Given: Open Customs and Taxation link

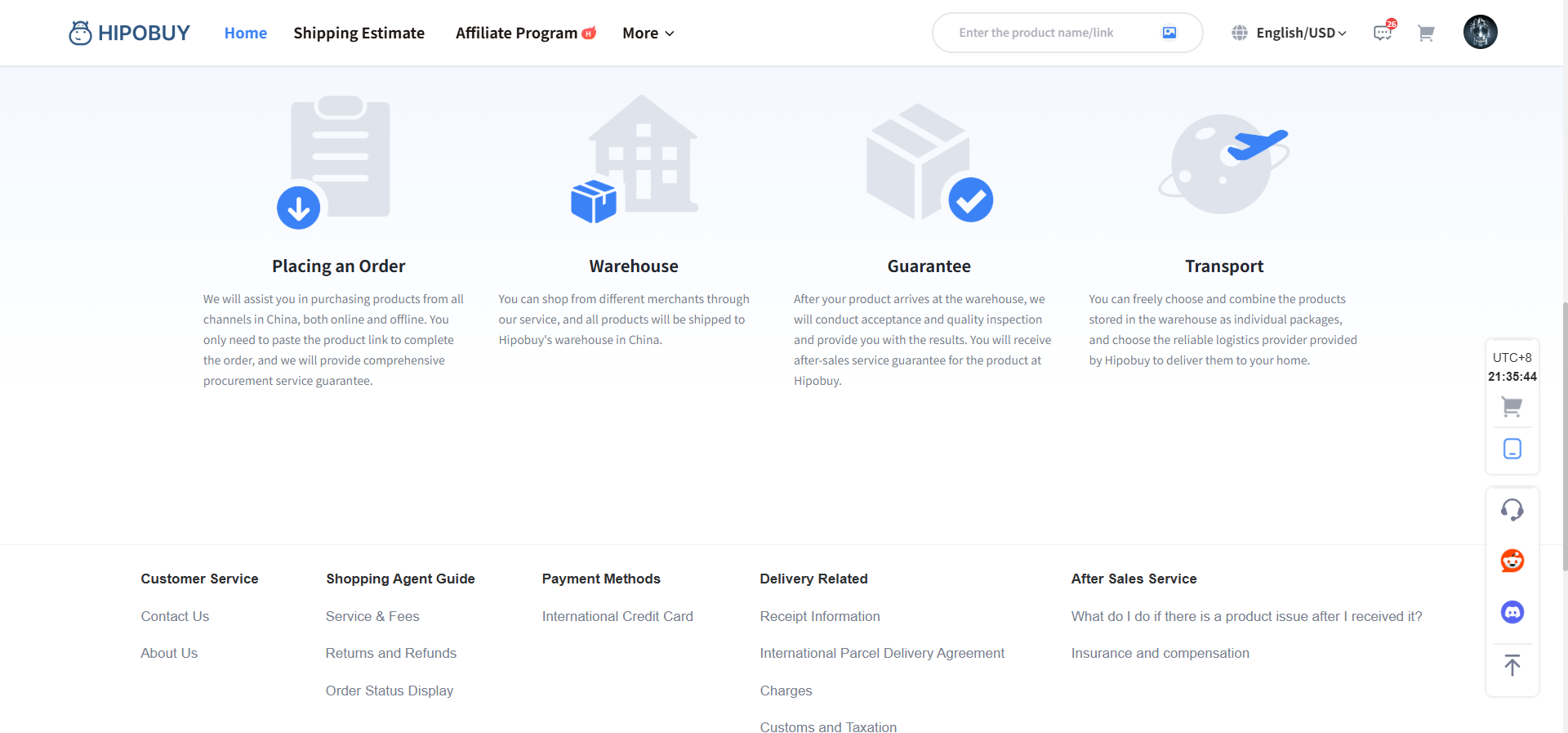Looking at the screenshot, I should click(x=828, y=726).
